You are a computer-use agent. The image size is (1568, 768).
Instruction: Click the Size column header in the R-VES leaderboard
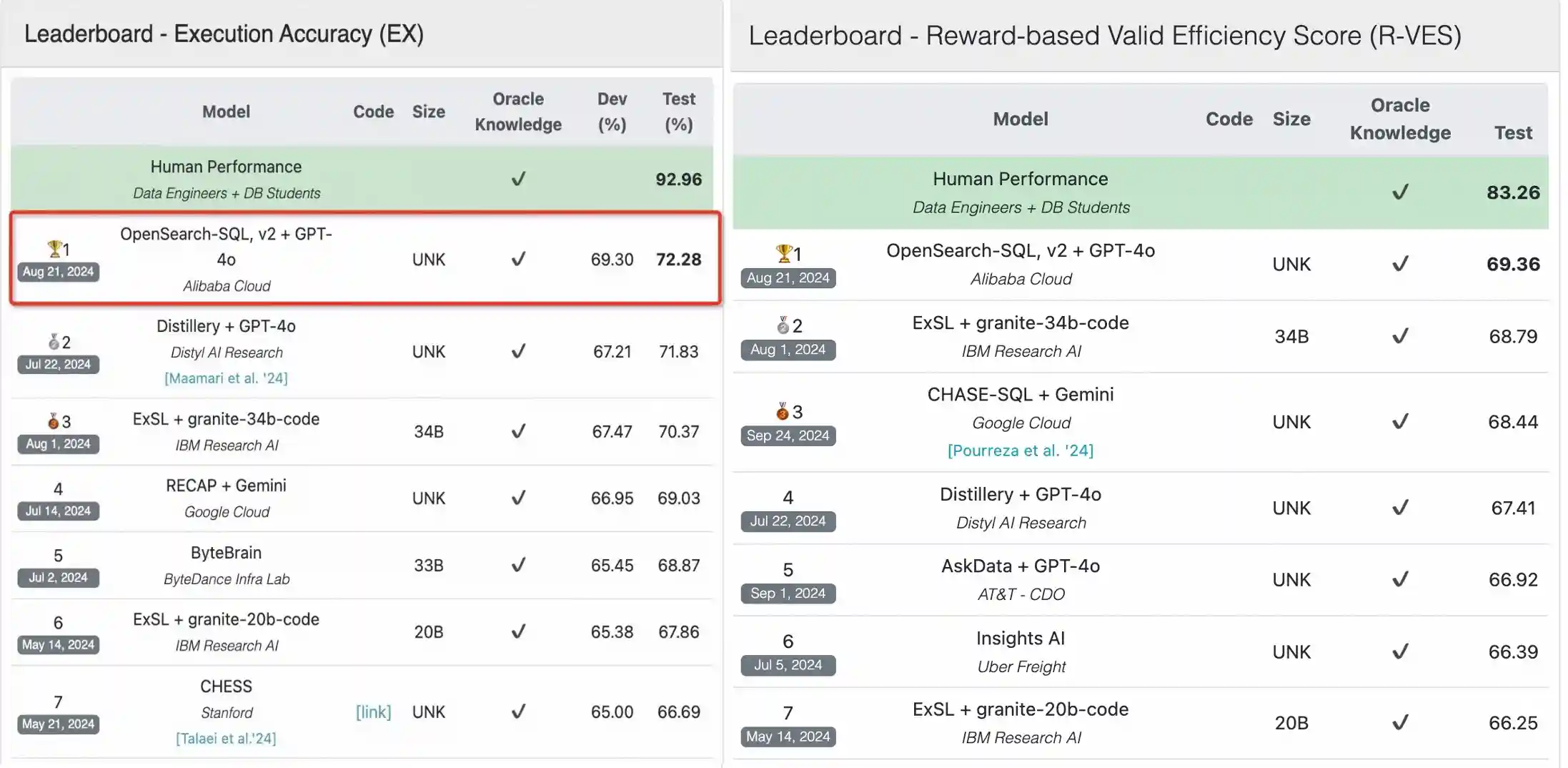(1291, 119)
